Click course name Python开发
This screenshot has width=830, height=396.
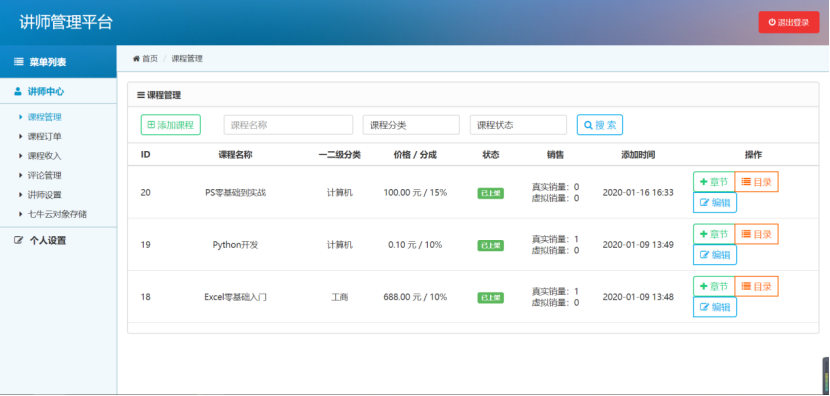click(x=236, y=245)
